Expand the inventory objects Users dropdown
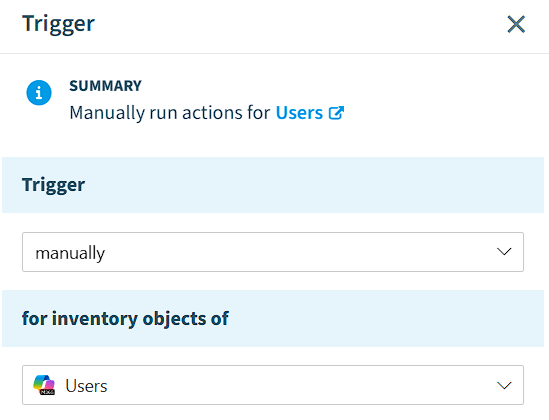Screen dimensions: 549x420 (x=273, y=385)
